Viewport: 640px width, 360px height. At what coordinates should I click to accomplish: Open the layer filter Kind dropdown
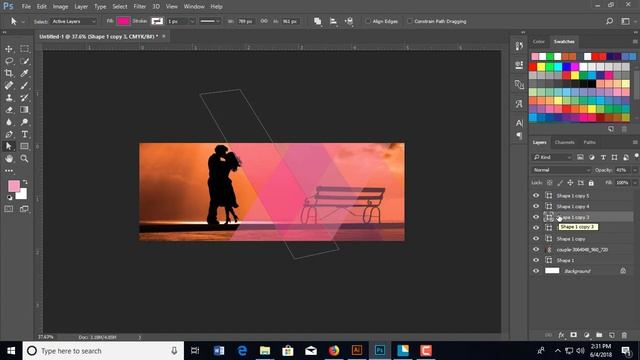(x=552, y=157)
